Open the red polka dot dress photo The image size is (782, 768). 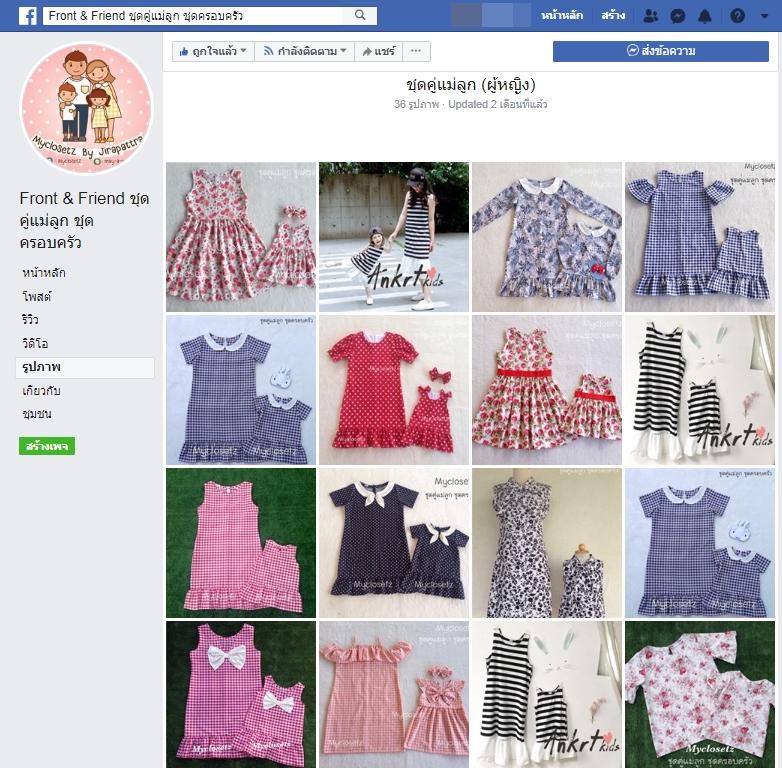394,390
